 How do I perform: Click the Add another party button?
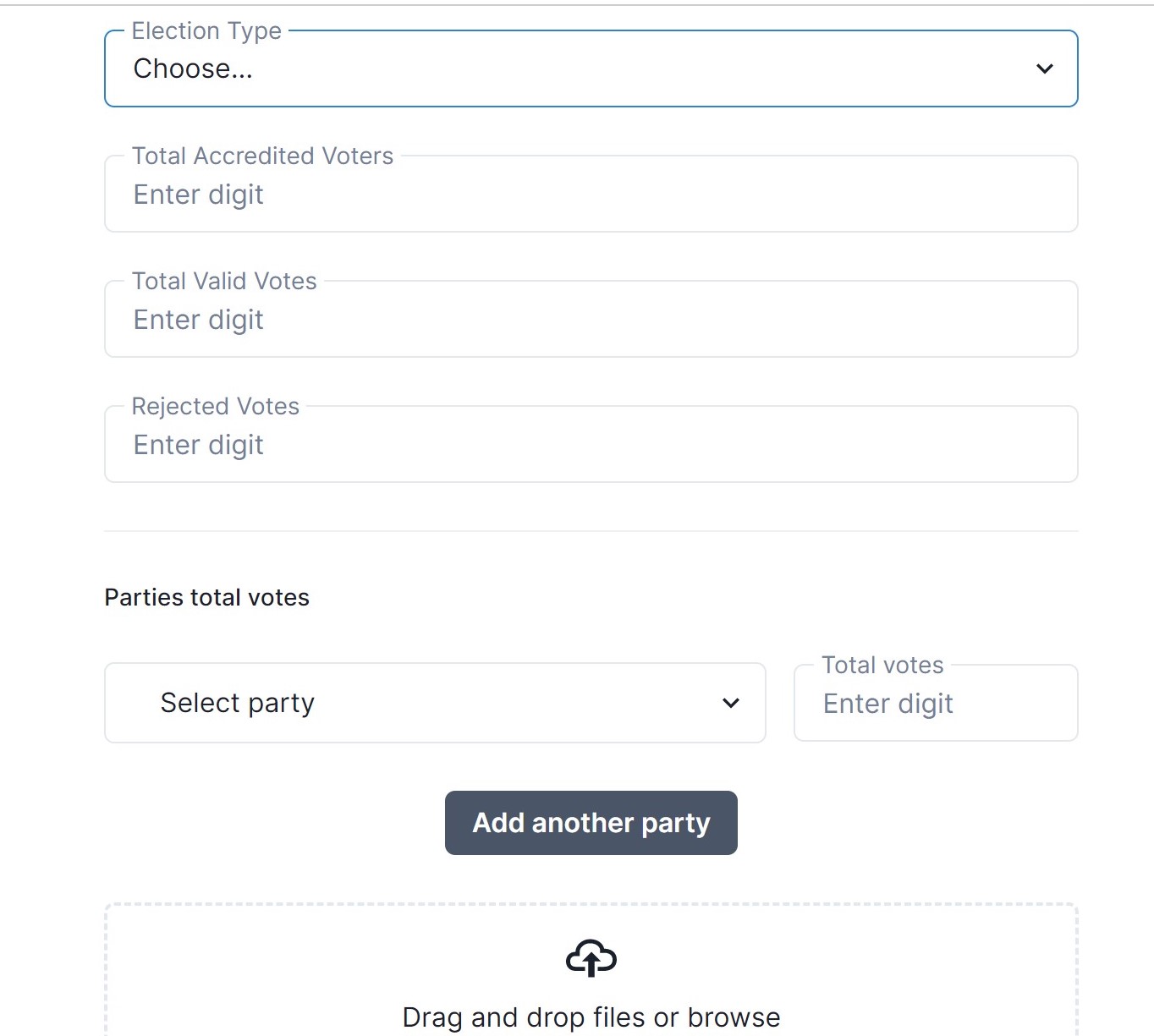[x=591, y=823]
